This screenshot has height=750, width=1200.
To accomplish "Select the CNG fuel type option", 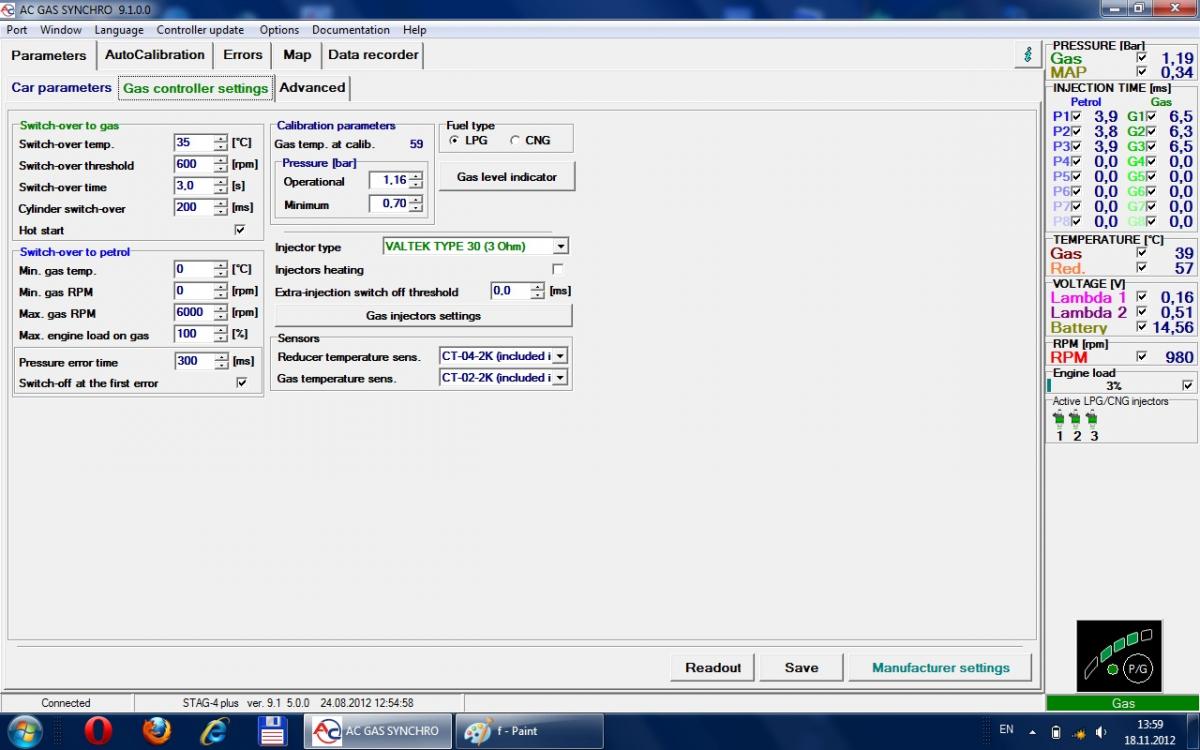I will [516, 141].
